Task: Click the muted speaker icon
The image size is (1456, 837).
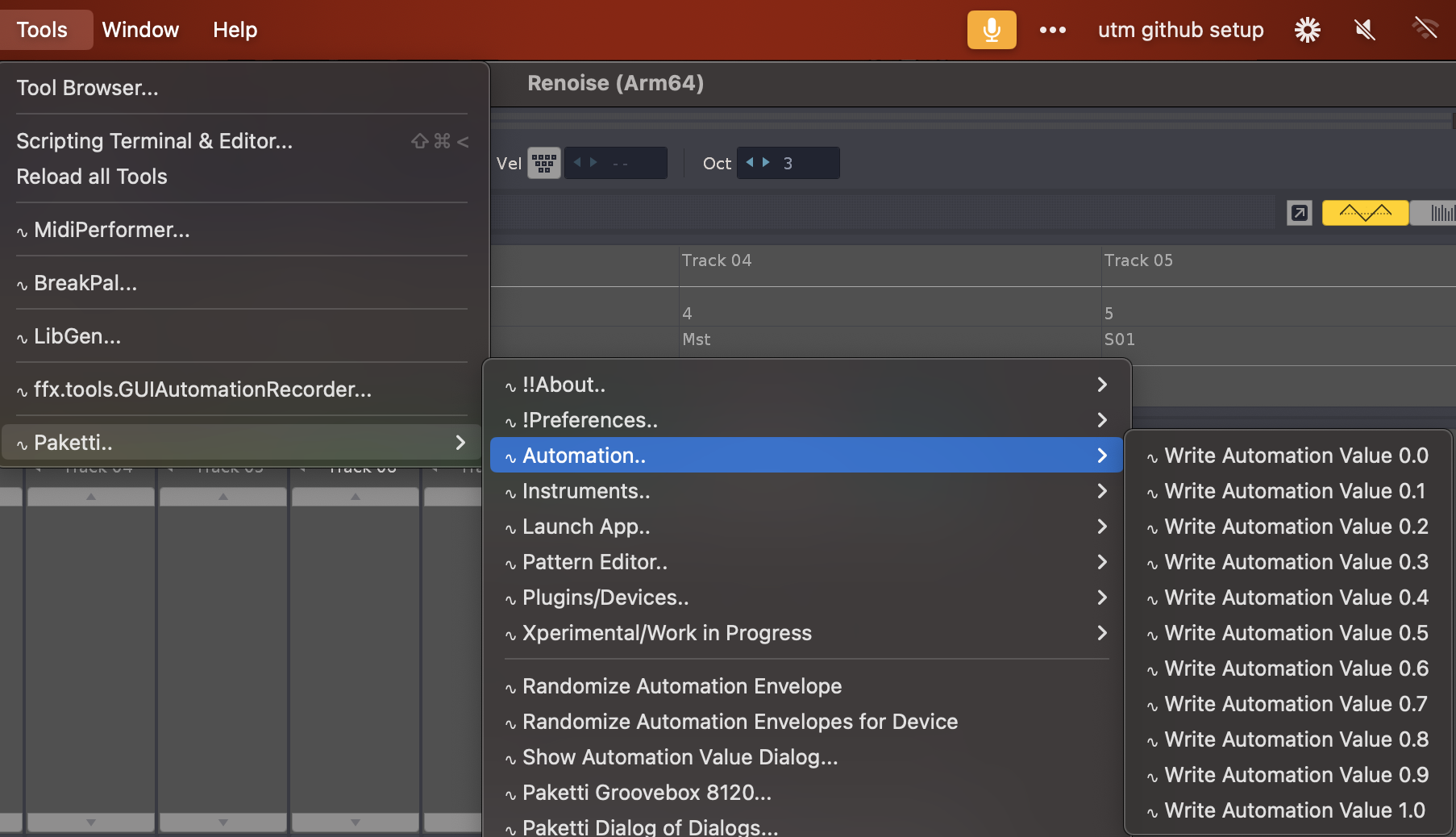Action: pos(1364,30)
